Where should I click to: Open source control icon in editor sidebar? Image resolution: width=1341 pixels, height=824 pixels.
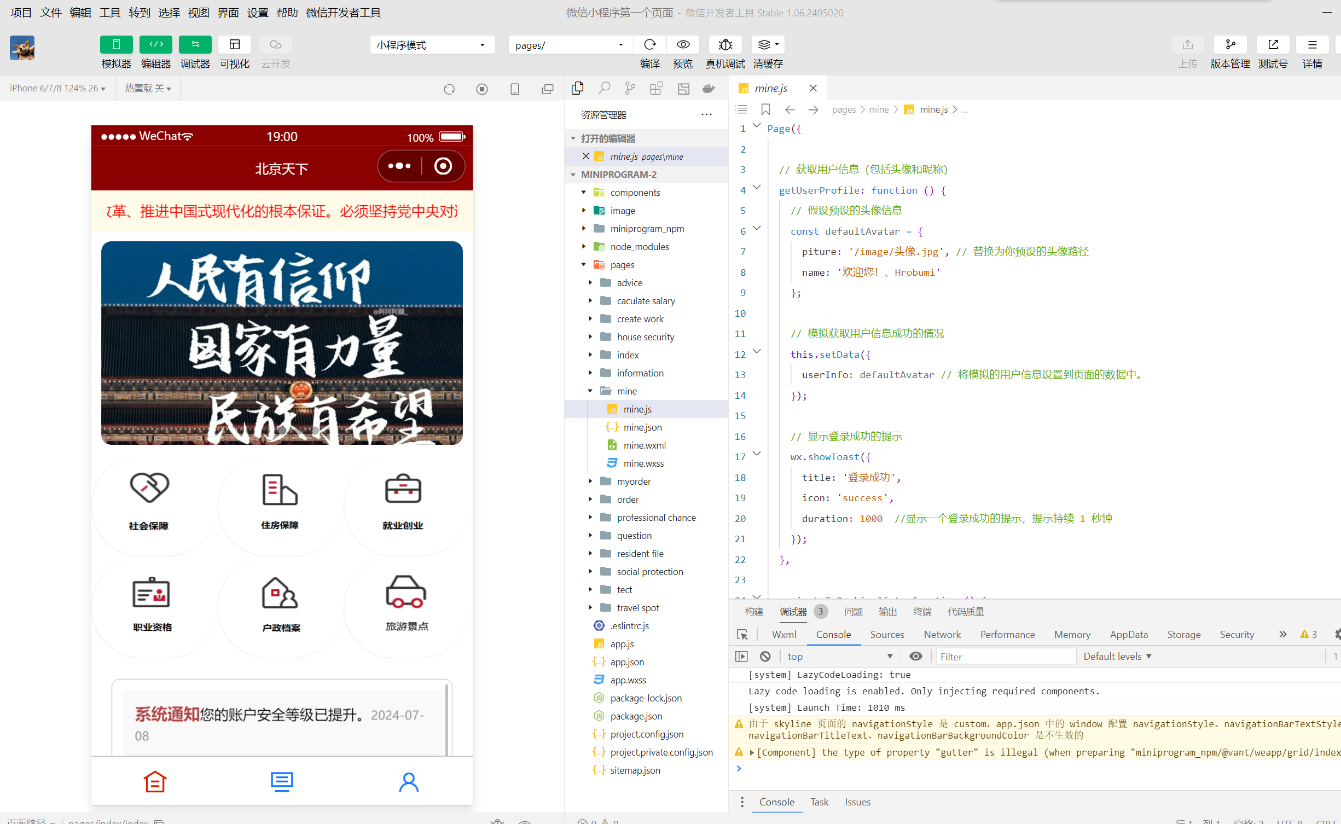click(x=630, y=88)
